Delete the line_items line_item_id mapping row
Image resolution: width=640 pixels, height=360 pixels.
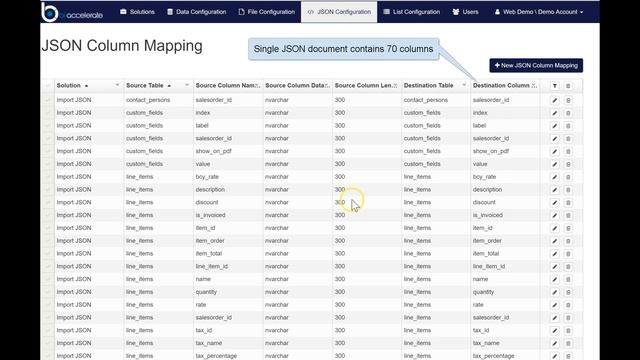[x=568, y=267]
